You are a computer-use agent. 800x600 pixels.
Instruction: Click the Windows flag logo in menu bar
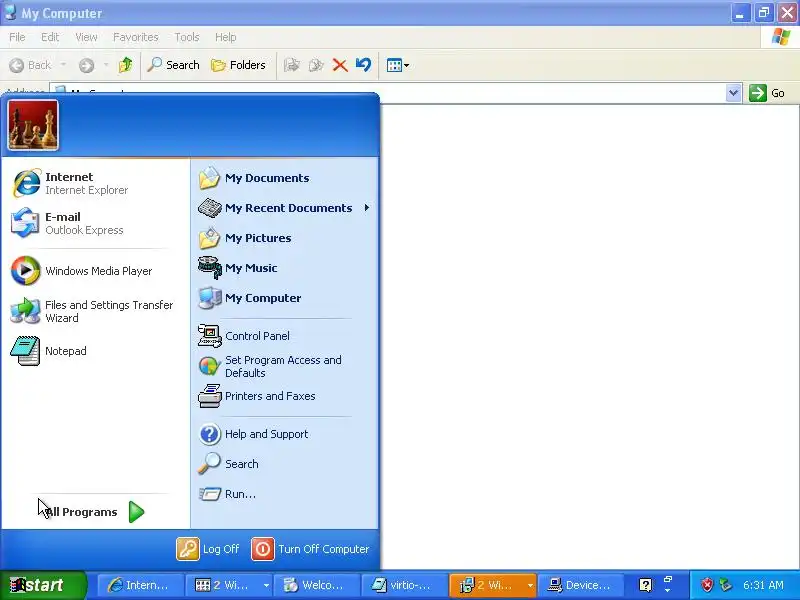pyautogui.click(x=781, y=37)
